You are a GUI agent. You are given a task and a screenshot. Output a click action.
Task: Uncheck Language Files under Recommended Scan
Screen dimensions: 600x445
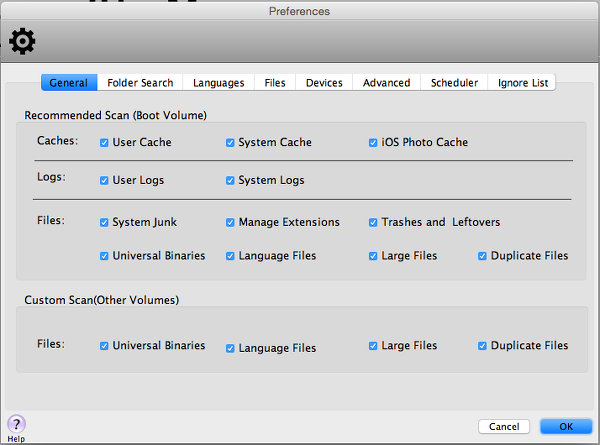coord(230,256)
